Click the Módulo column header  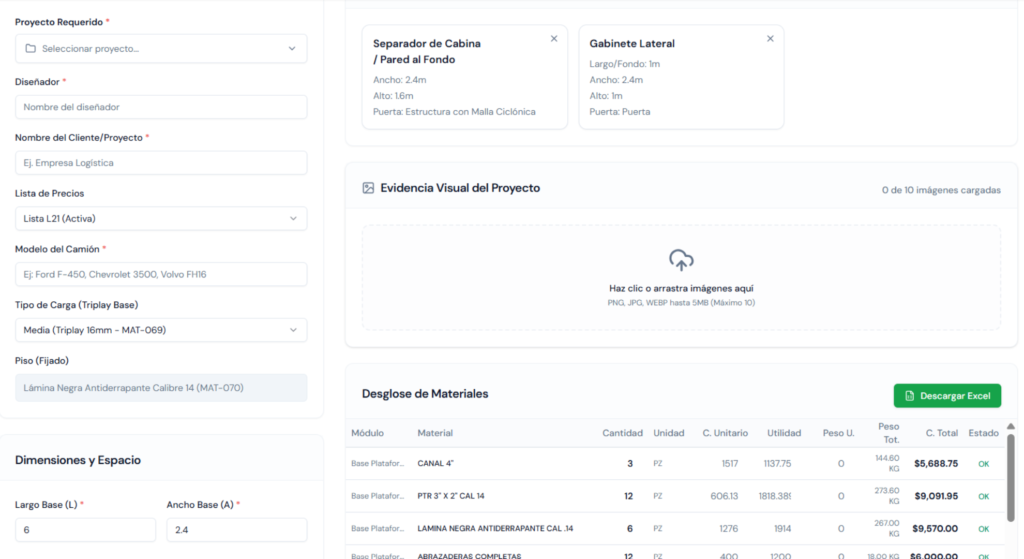tap(367, 433)
